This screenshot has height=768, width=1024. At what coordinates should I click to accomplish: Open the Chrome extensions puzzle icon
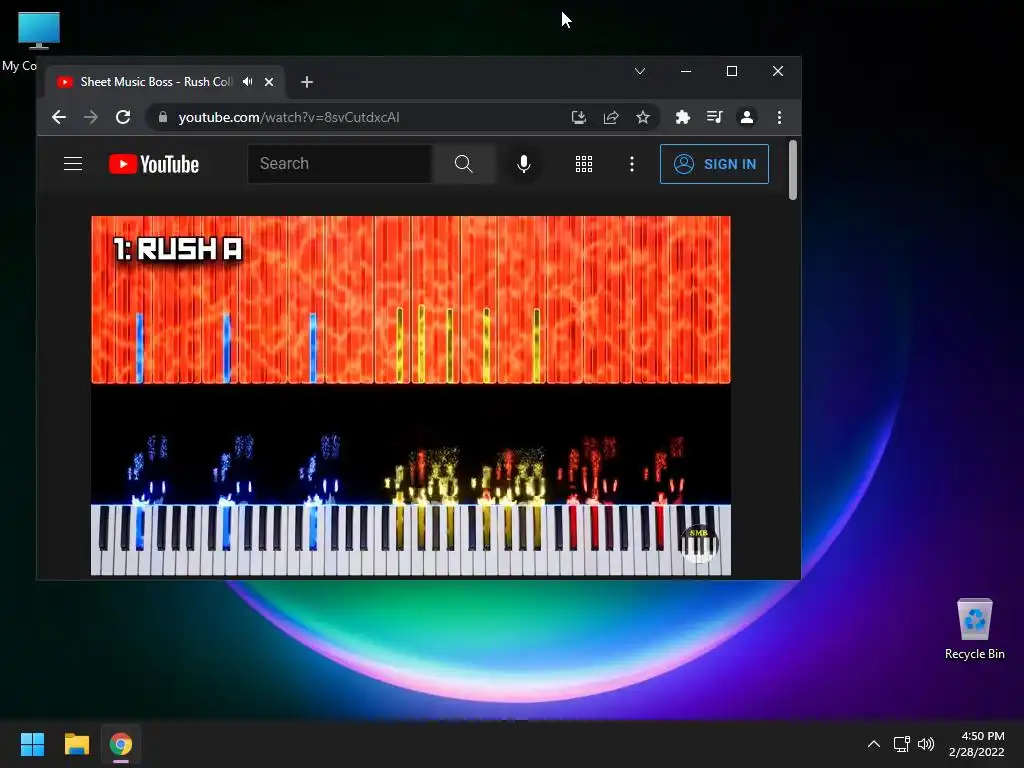pos(682,118)
